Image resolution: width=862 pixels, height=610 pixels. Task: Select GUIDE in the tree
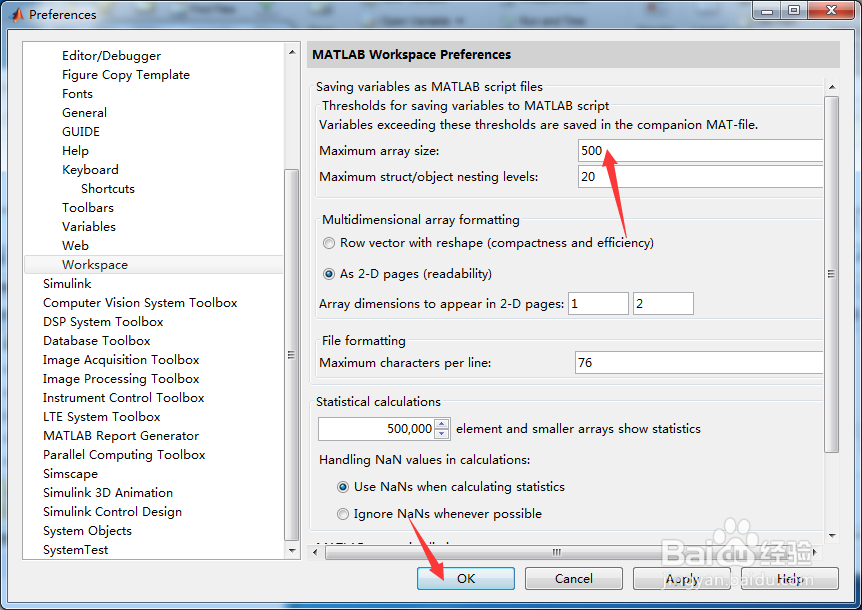(81, 132)
